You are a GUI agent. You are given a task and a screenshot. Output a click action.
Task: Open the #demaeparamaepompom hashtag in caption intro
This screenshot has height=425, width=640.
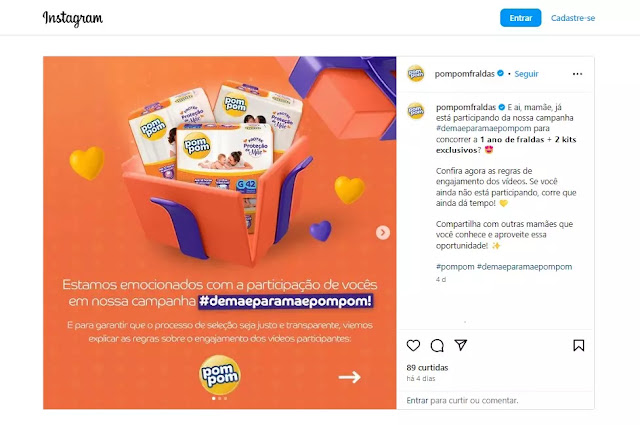click(483, 128)
